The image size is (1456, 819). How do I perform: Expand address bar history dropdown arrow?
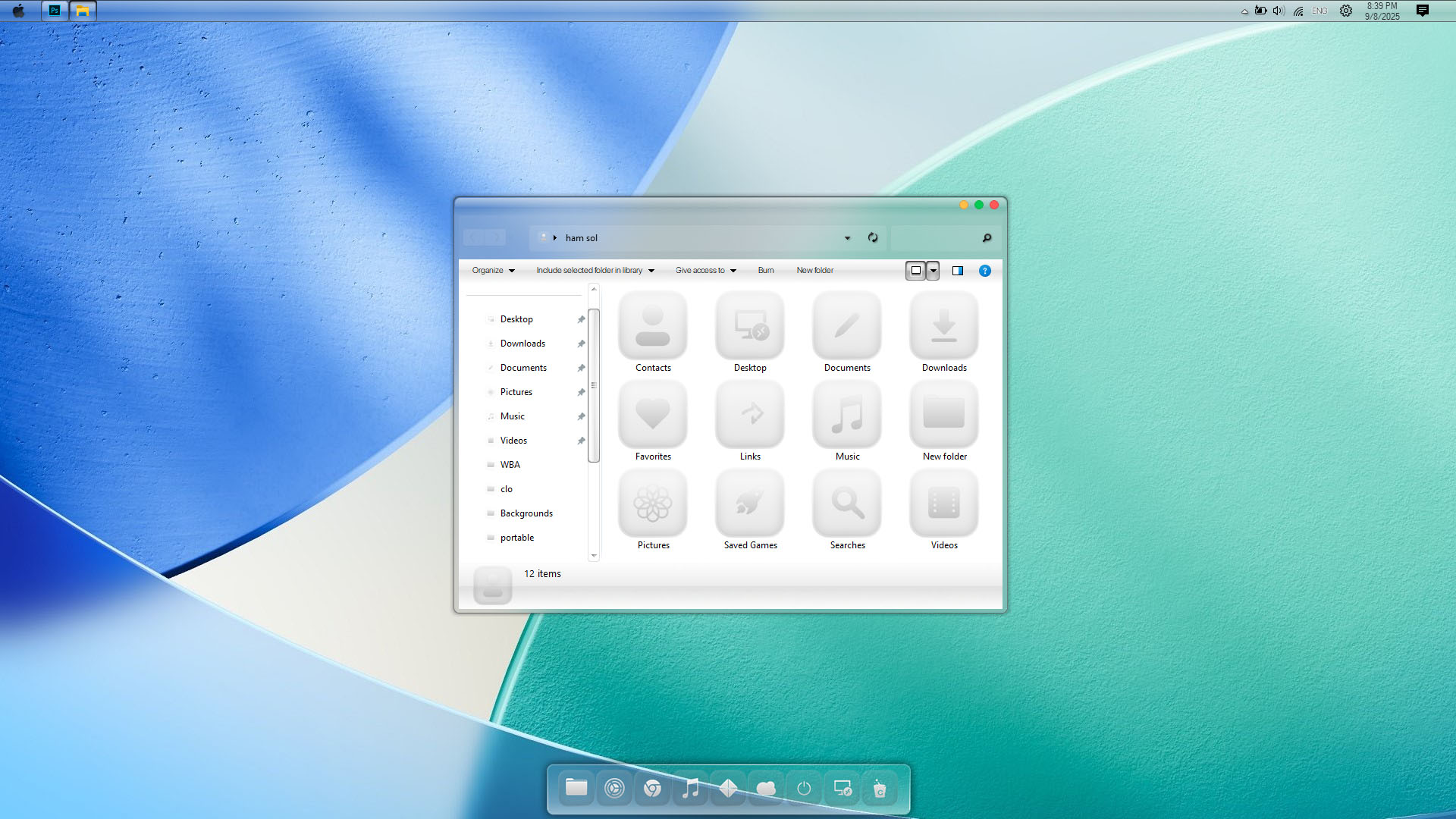point(847,238)
